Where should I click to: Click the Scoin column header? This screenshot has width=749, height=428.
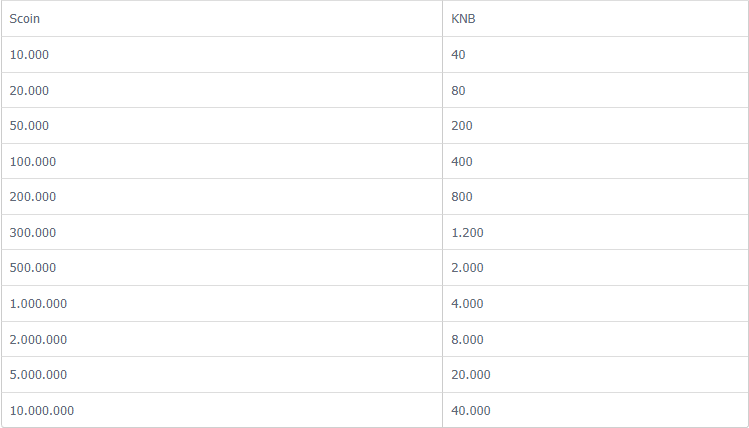click(x=222, y=19)
